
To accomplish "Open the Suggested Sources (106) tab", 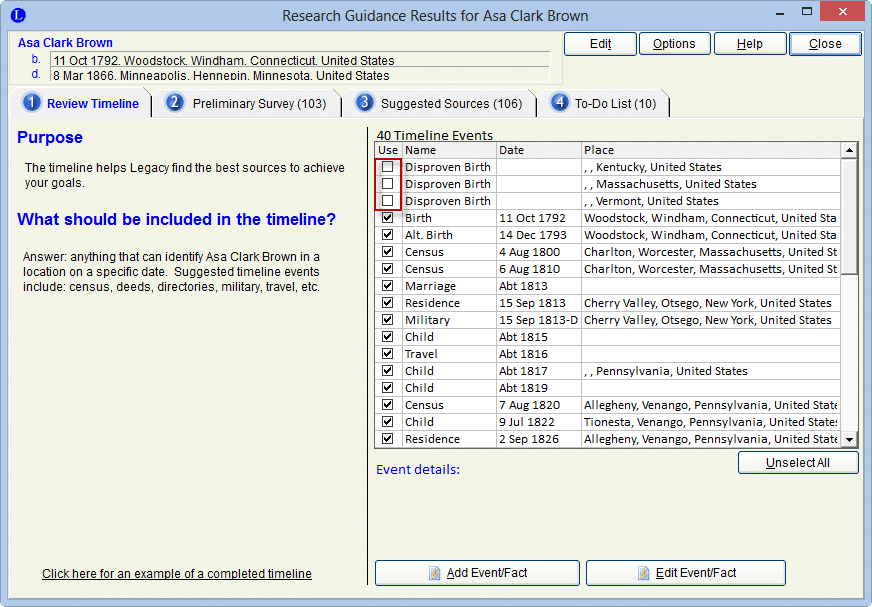I will click(439, 103).
